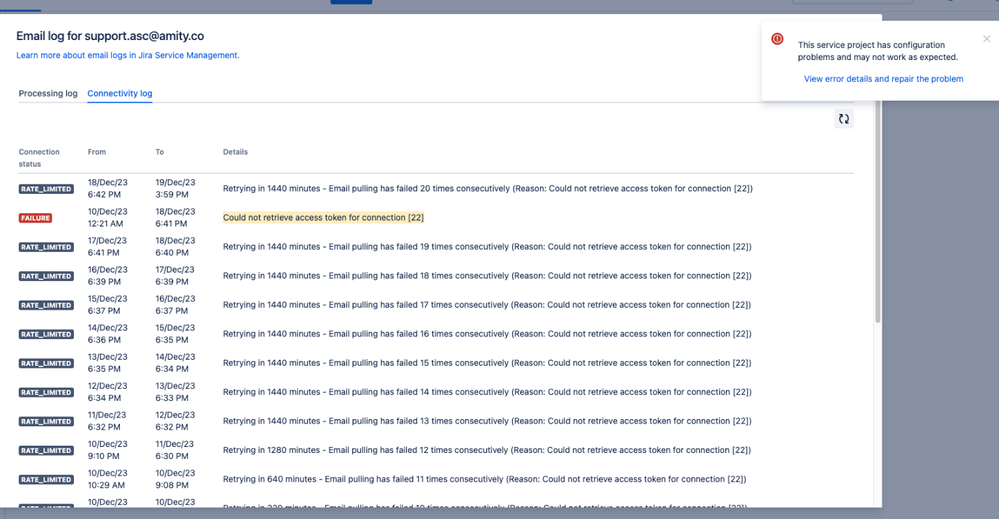Click the red error icon in notification
The image size is (999, 519).
(777, 39)
